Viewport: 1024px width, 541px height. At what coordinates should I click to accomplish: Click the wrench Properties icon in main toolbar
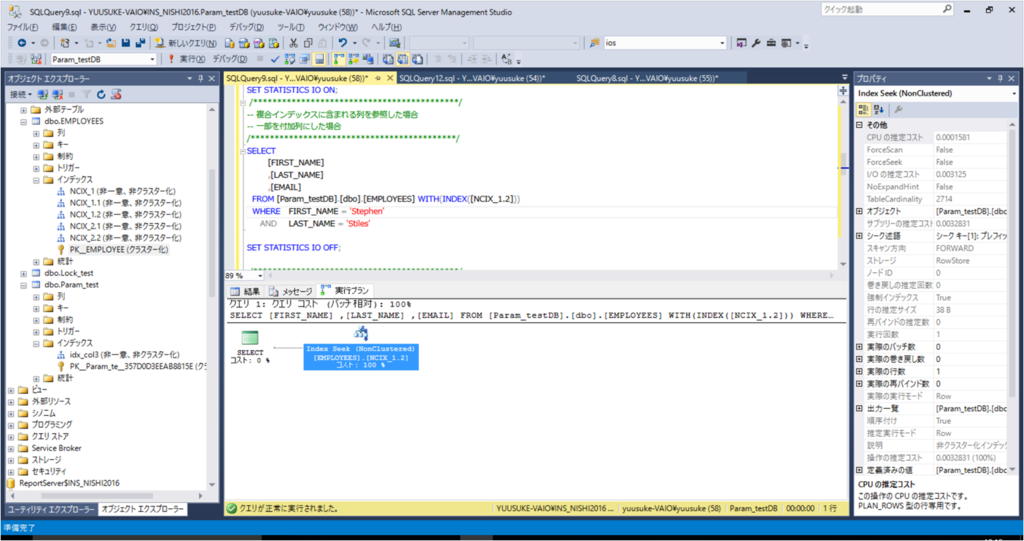756,42
